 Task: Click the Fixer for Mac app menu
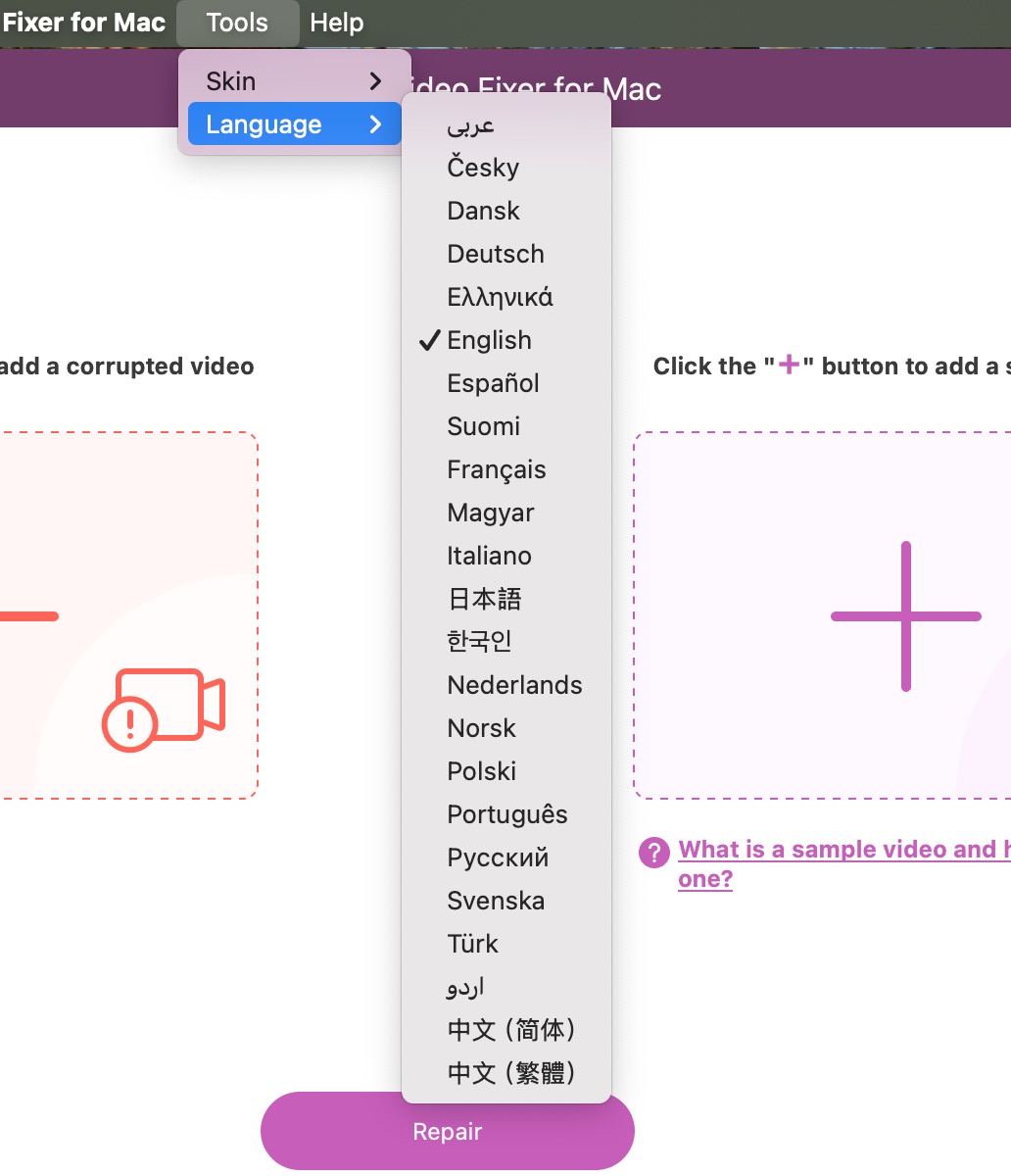83,23
